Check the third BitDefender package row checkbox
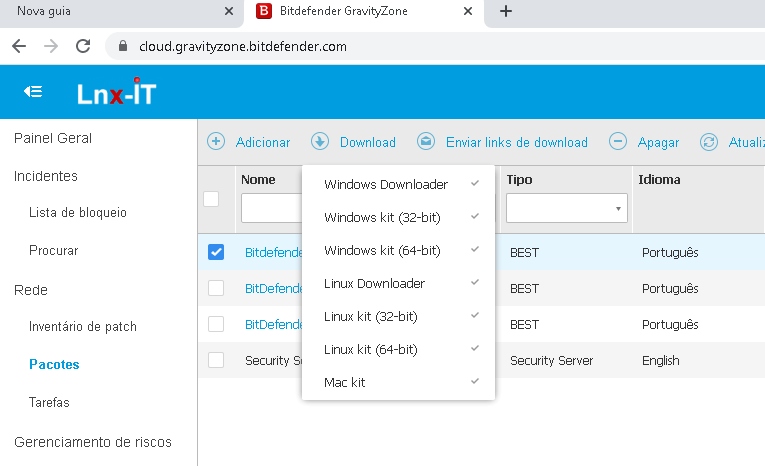The height and width of the screenshot is (466, 765). point(216,324)
